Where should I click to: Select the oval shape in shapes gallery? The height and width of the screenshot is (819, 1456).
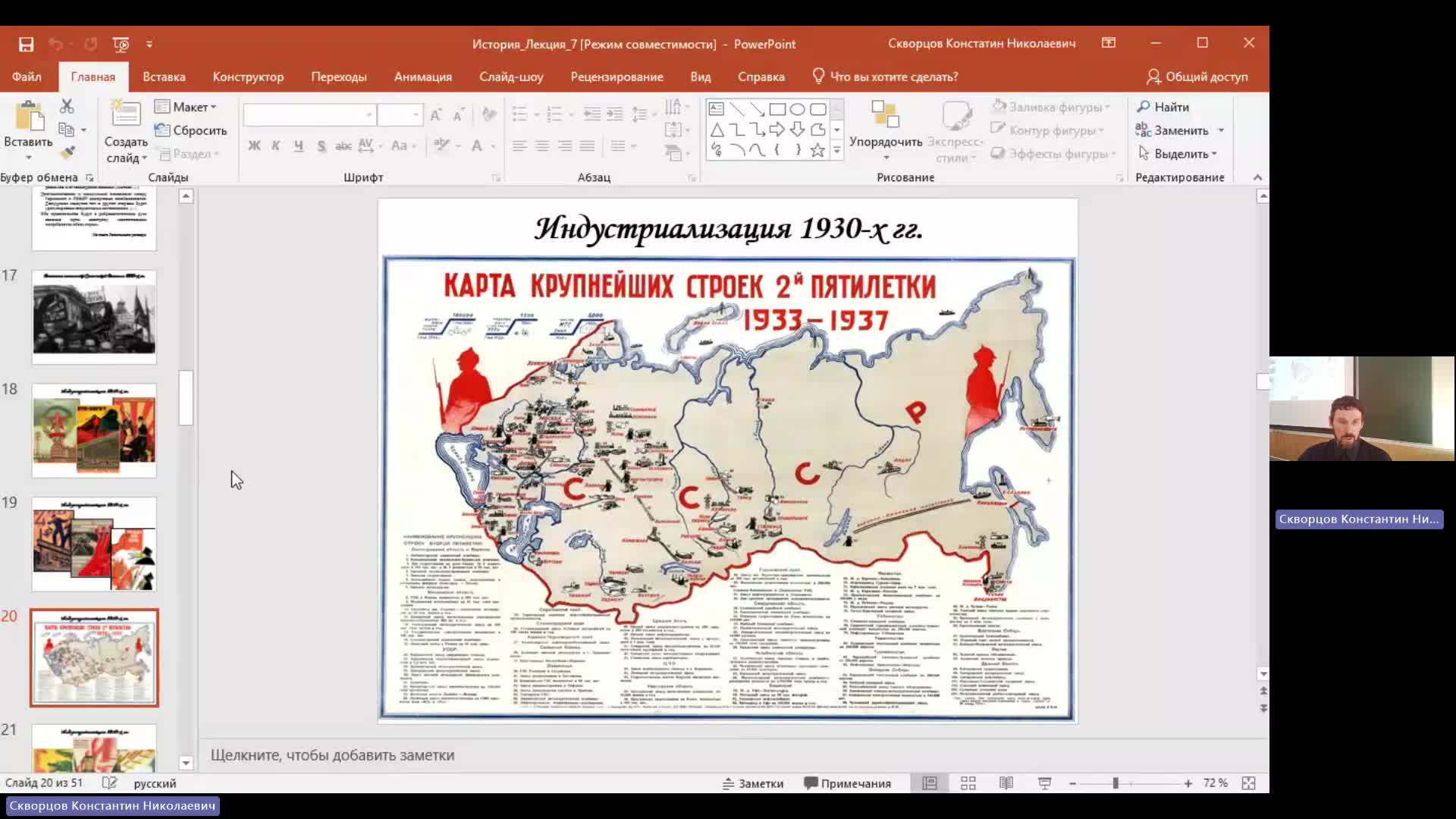[x=797, y=109]
